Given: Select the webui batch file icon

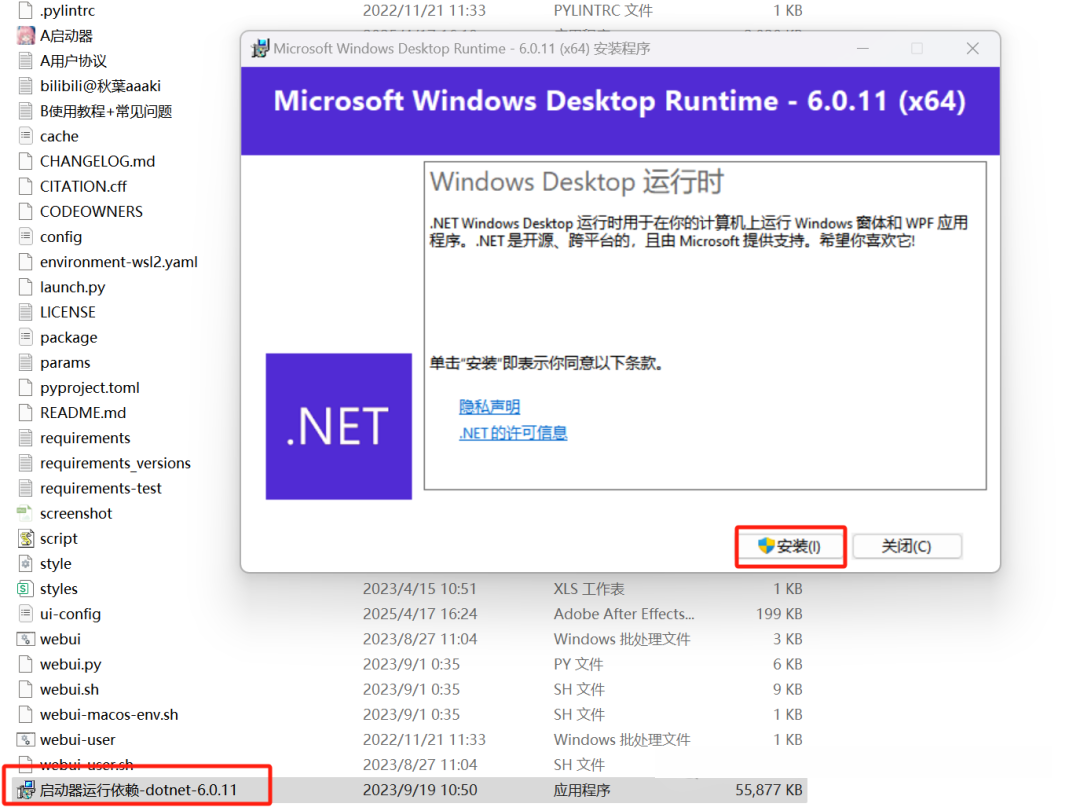Looking at the screenshot, I should point(25,639).
